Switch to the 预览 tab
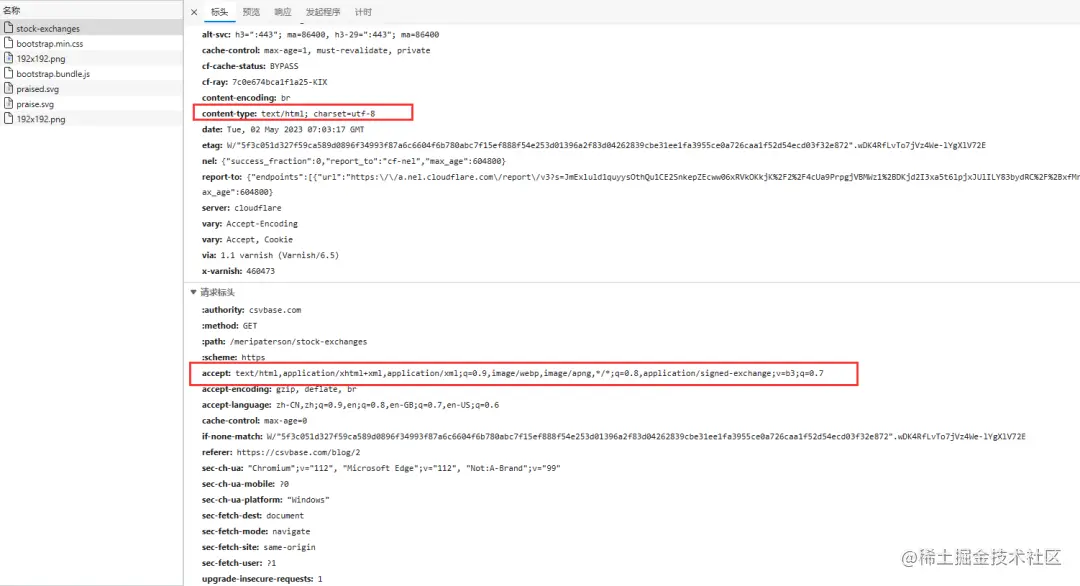This screenshot has height=586, width=1080. [x=251, y=12]
